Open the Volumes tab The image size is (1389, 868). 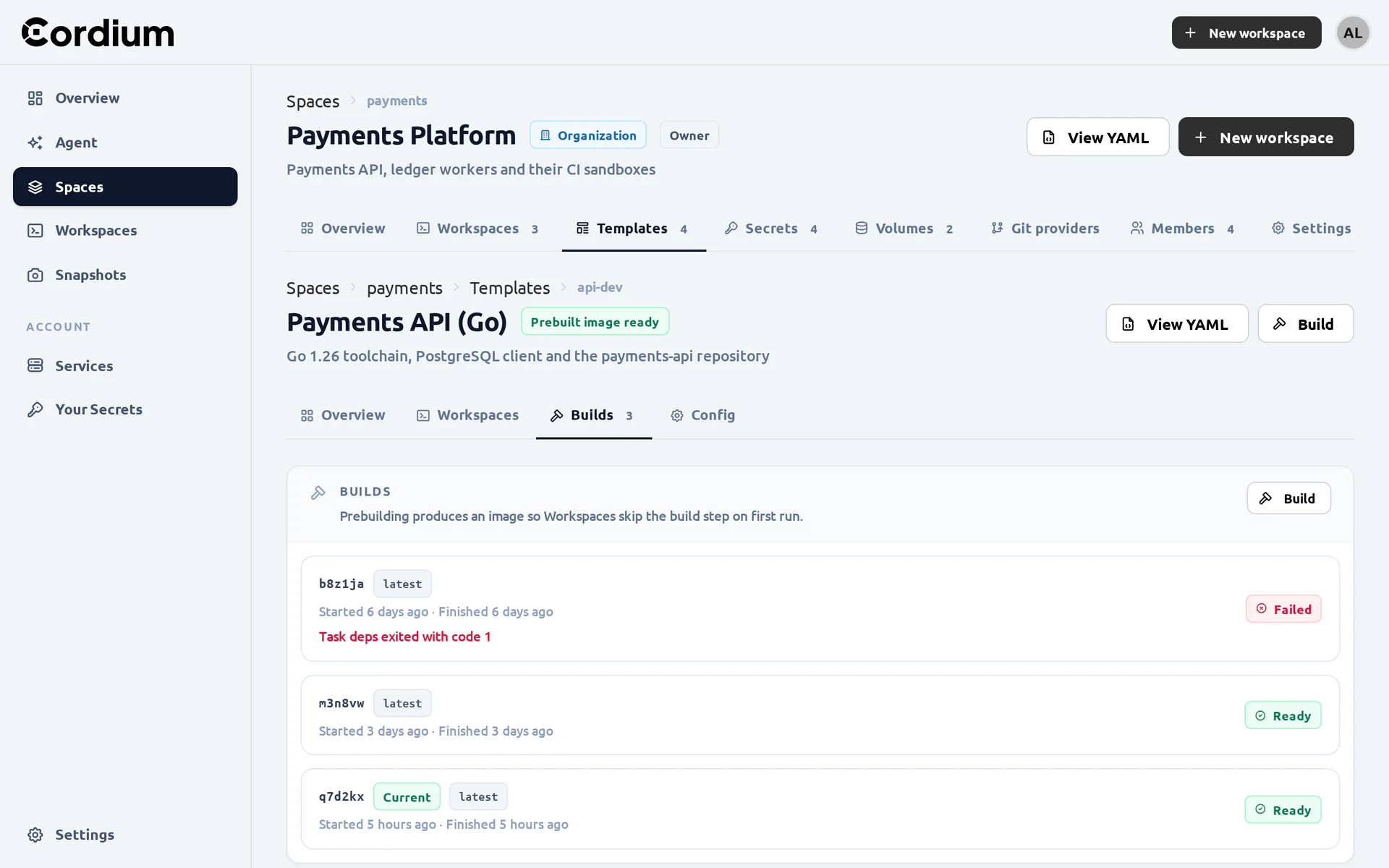[904, 229]
